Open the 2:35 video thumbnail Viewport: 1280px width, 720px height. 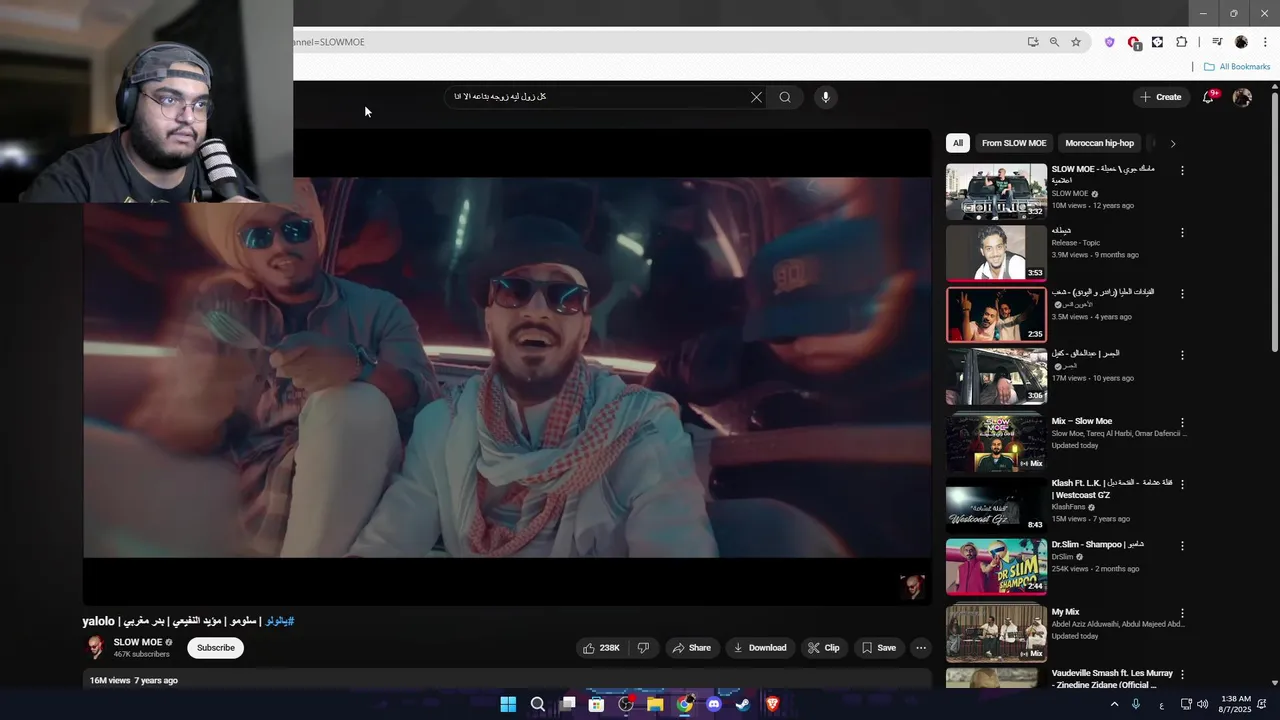(x=997, y=315)
